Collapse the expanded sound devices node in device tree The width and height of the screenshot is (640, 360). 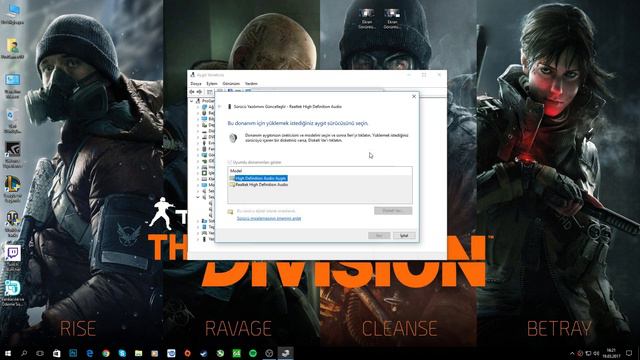[x=198, y=197]
